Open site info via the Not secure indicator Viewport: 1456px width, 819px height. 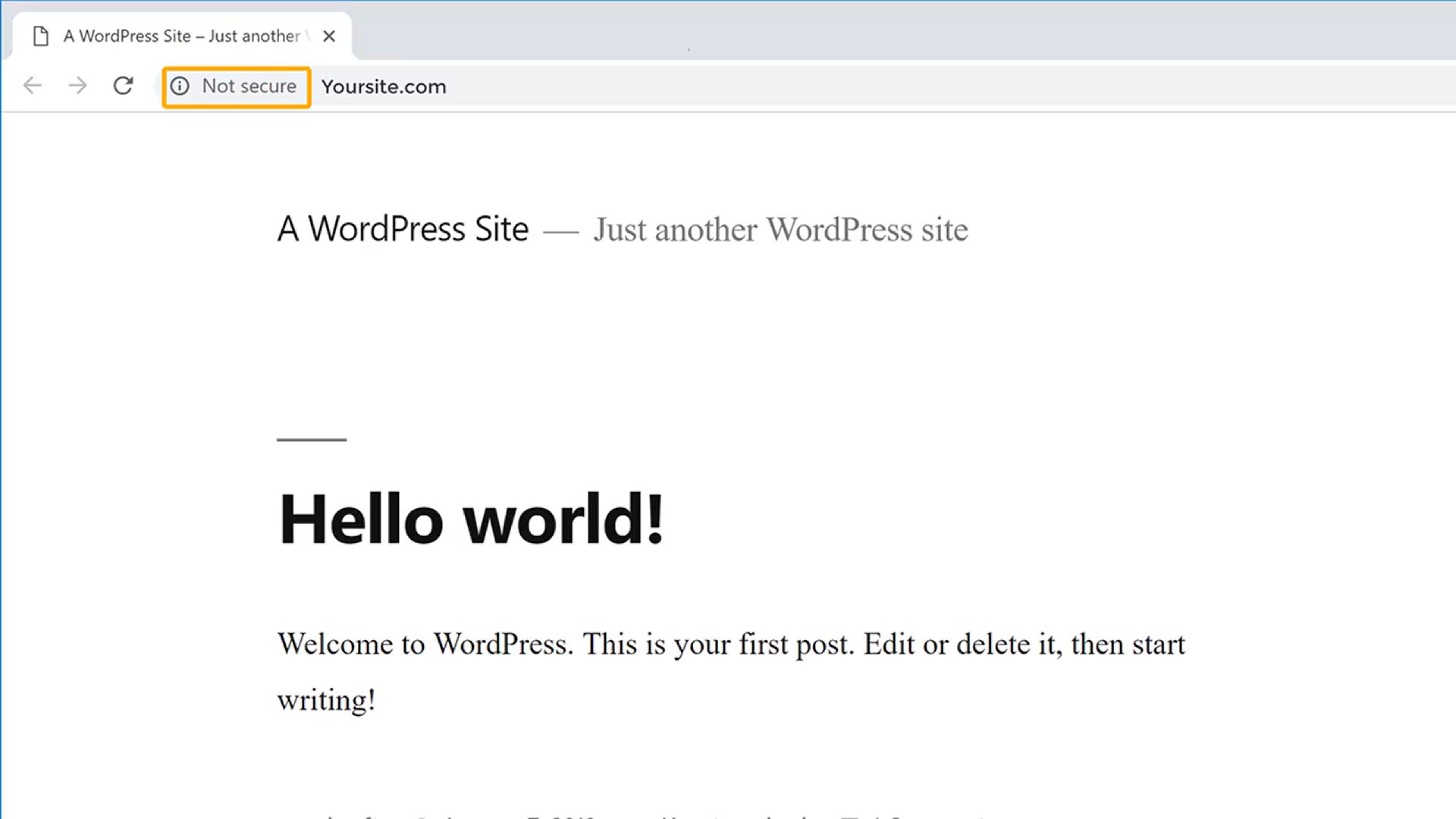236,87
